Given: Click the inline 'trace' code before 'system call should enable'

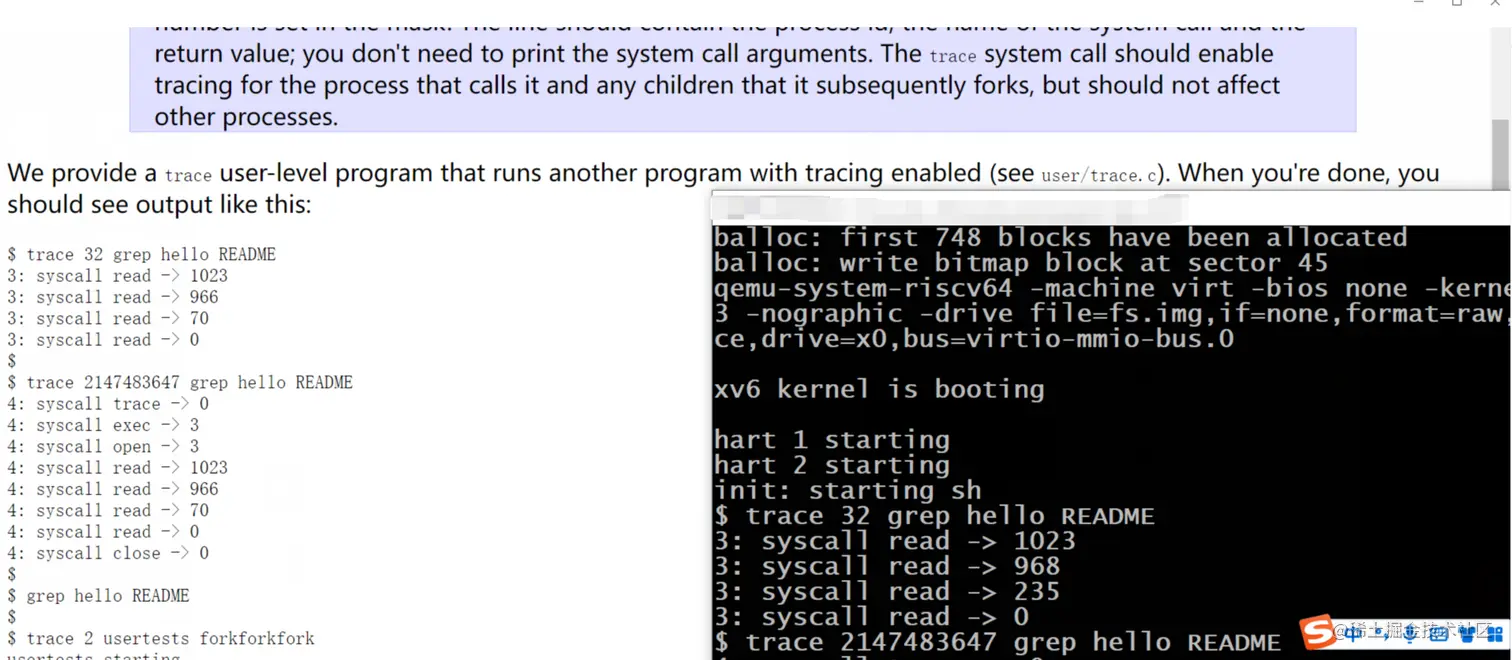Looking at the screenshot, I should 953,56.
